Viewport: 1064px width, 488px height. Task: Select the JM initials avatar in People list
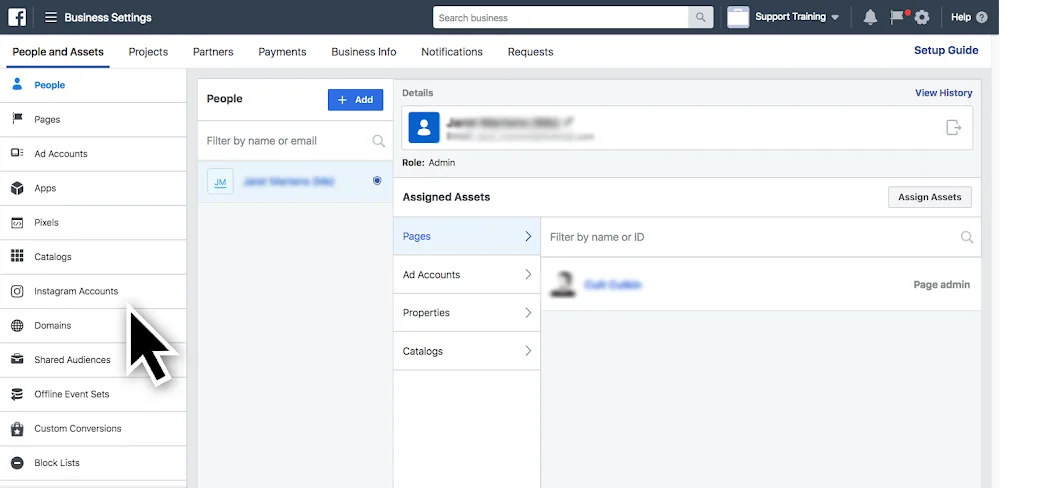(x=221, y=182)
